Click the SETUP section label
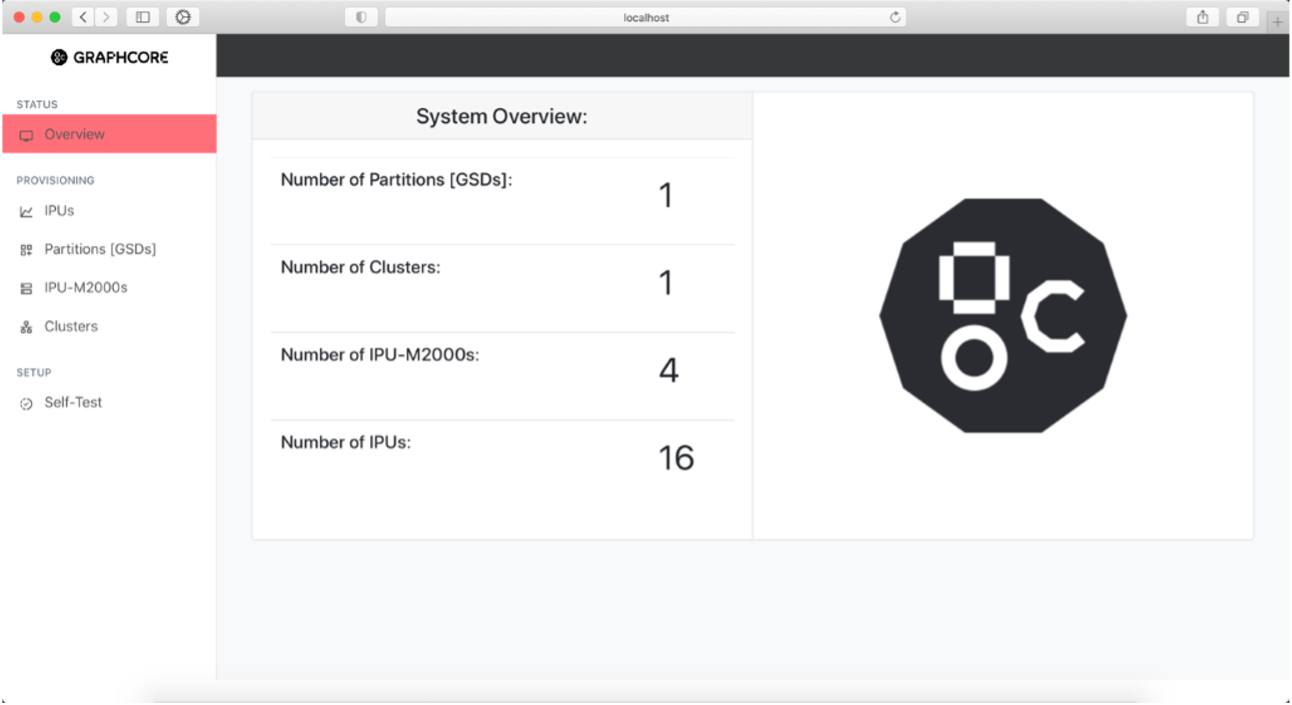Viewport: 1292px width, 705px height. click(33, 372)
